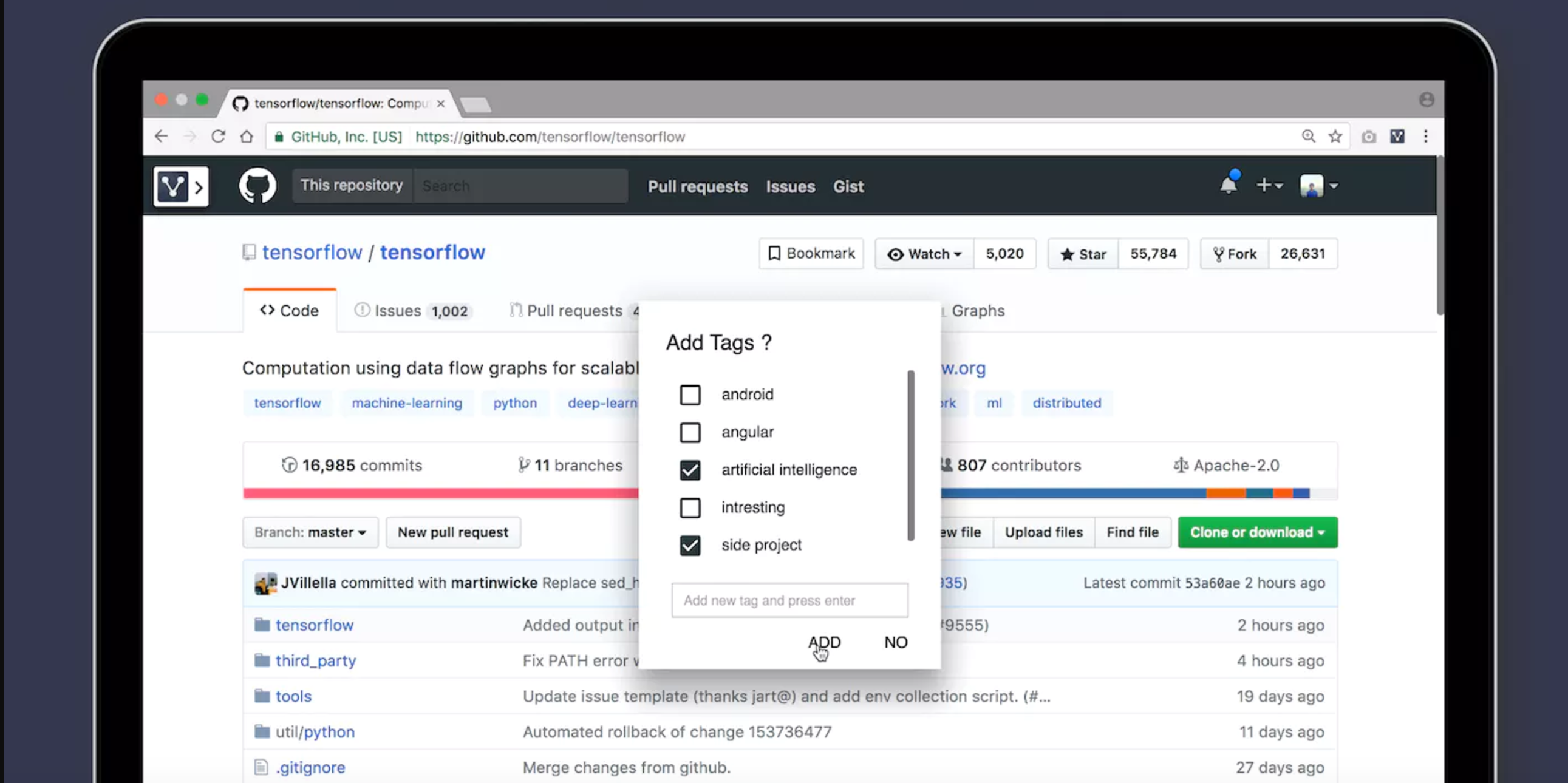Open the Branch: master dropdown
Image resolution: width=1568 pixels, height=783 pixels.
tap(310, 532)
